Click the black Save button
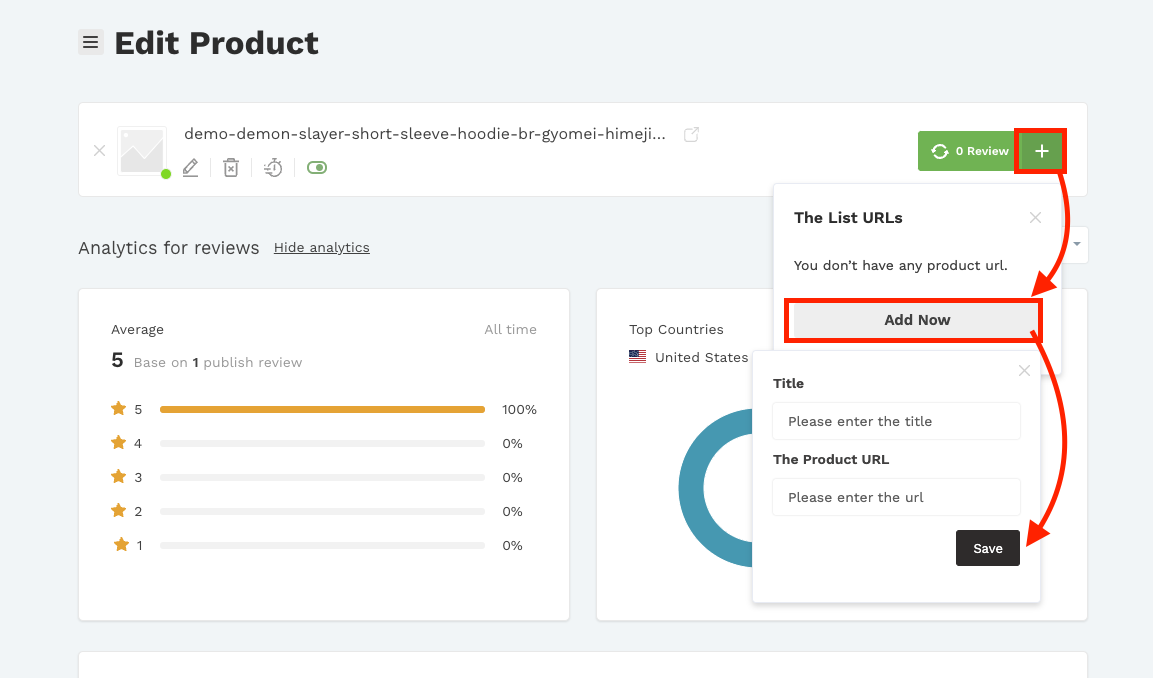 (988, 548)
